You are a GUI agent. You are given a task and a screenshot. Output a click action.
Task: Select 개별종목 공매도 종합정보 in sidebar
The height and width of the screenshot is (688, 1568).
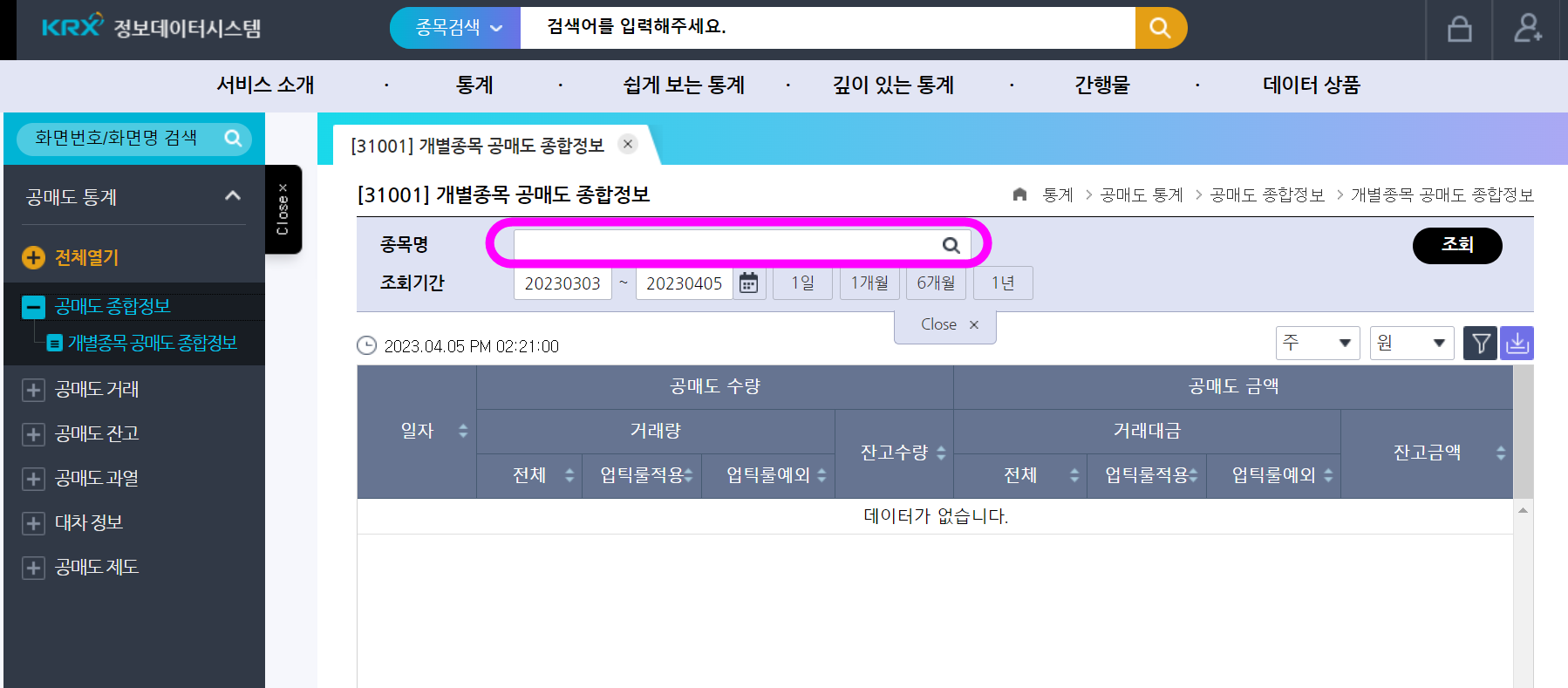pyautogui.click(x=152, y=343)
